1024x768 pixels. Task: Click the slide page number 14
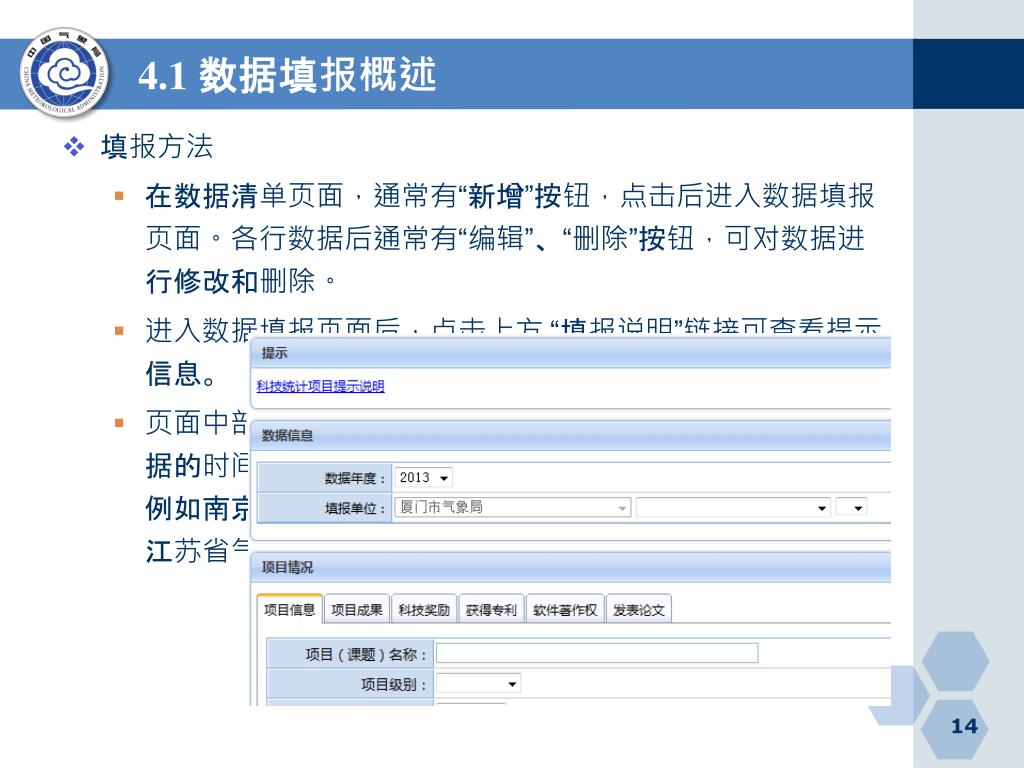pyautogui.click(x=964, y=726)
